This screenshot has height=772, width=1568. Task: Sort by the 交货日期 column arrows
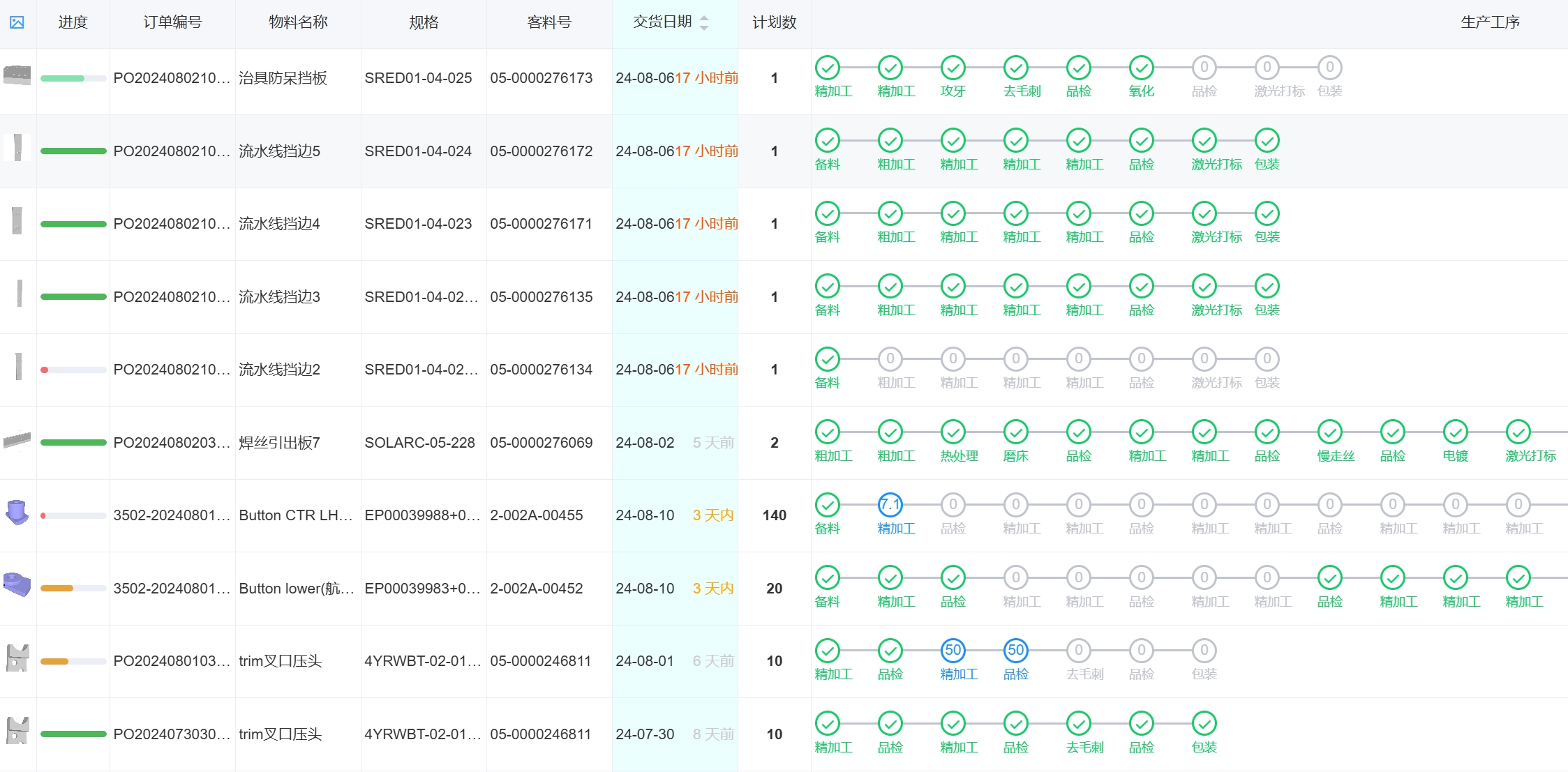click(x=703, y=22)
